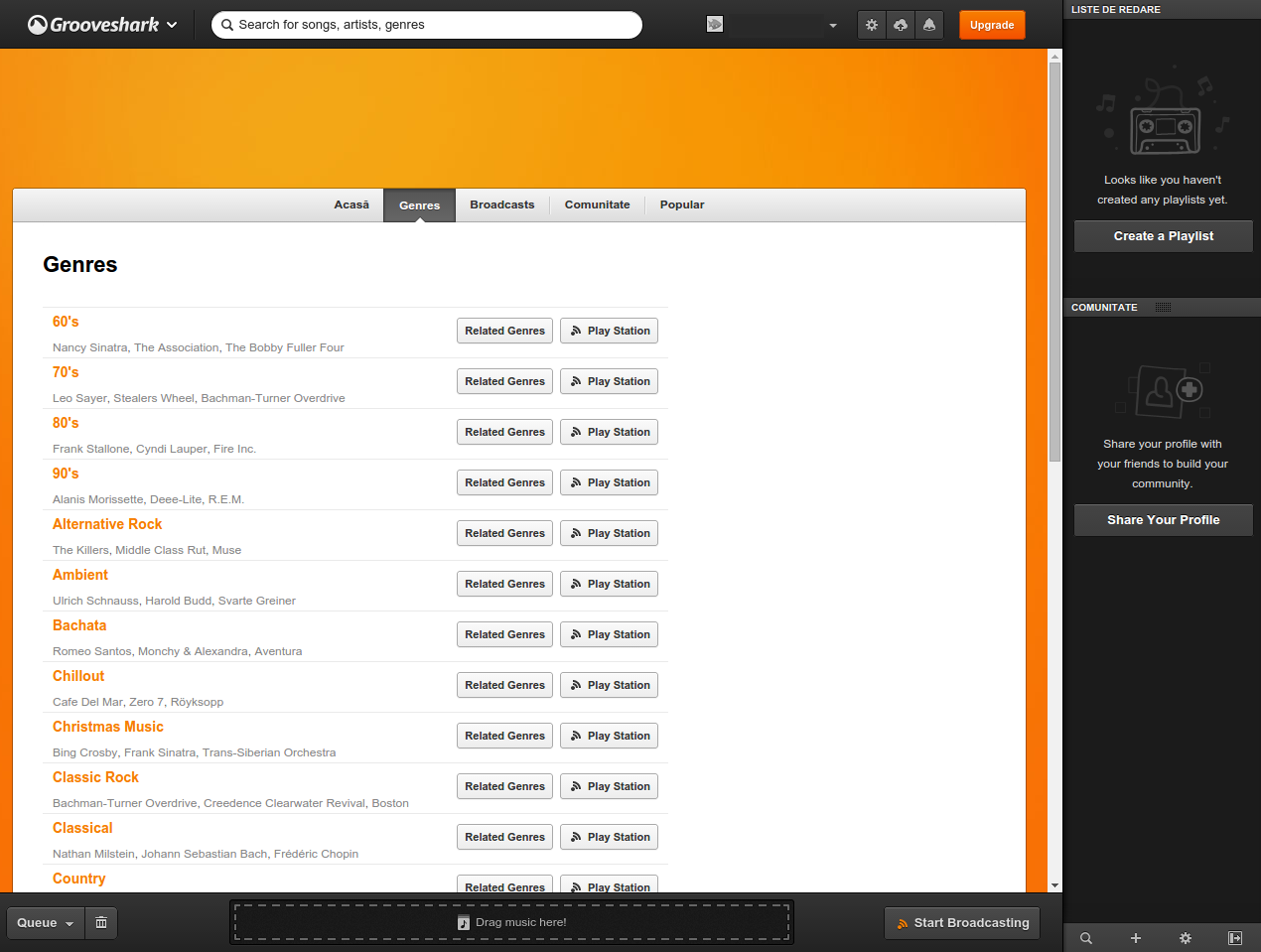
Task: Open the Country genre link
Action: (79, 879)
